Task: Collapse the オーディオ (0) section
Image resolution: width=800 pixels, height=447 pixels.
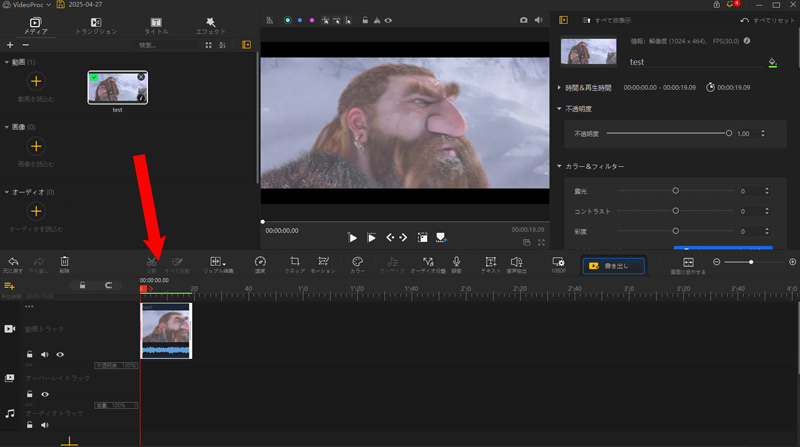Action: tap(7, 192)
